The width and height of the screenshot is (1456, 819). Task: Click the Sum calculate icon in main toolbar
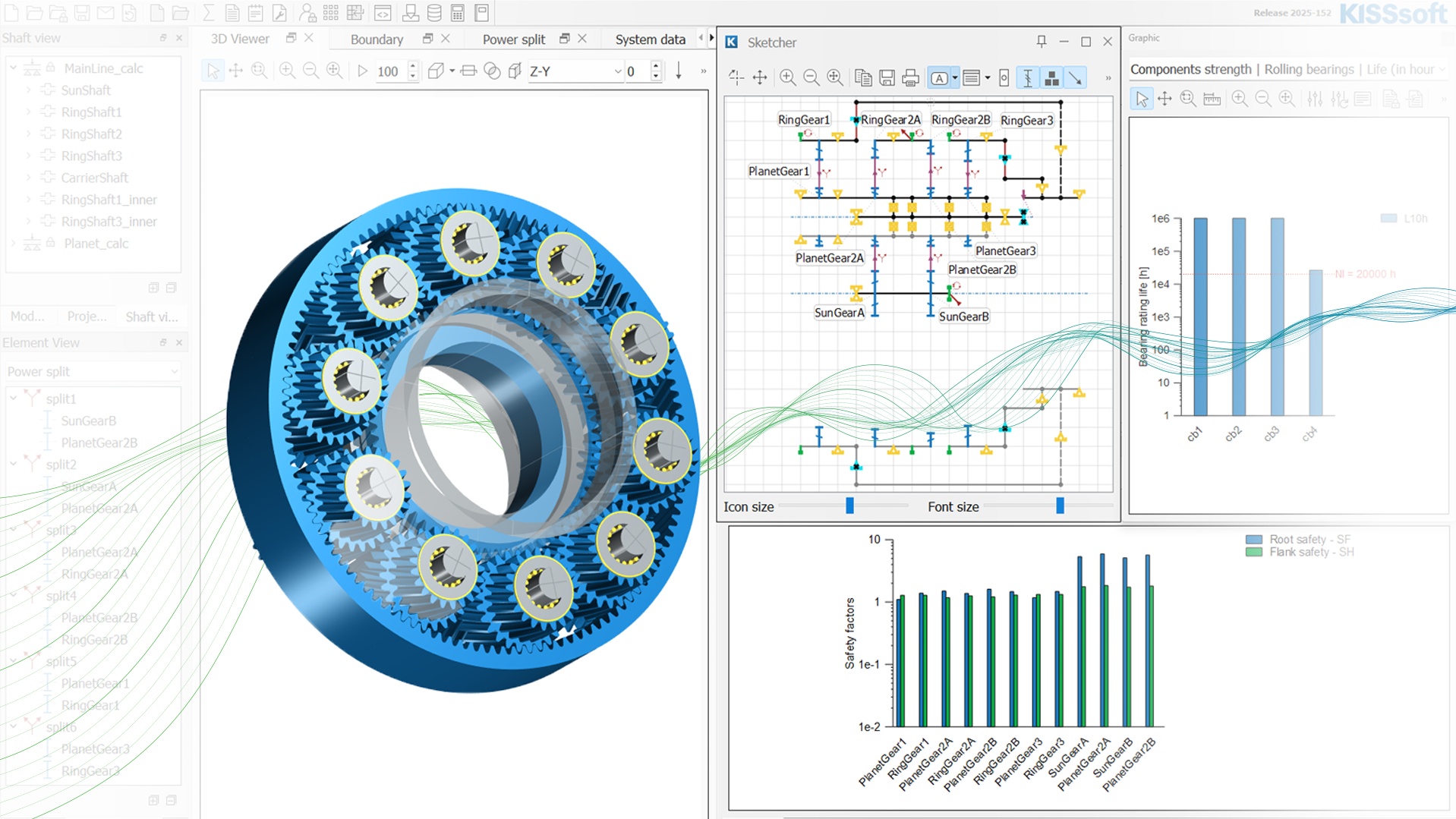[x=208, y=13]
